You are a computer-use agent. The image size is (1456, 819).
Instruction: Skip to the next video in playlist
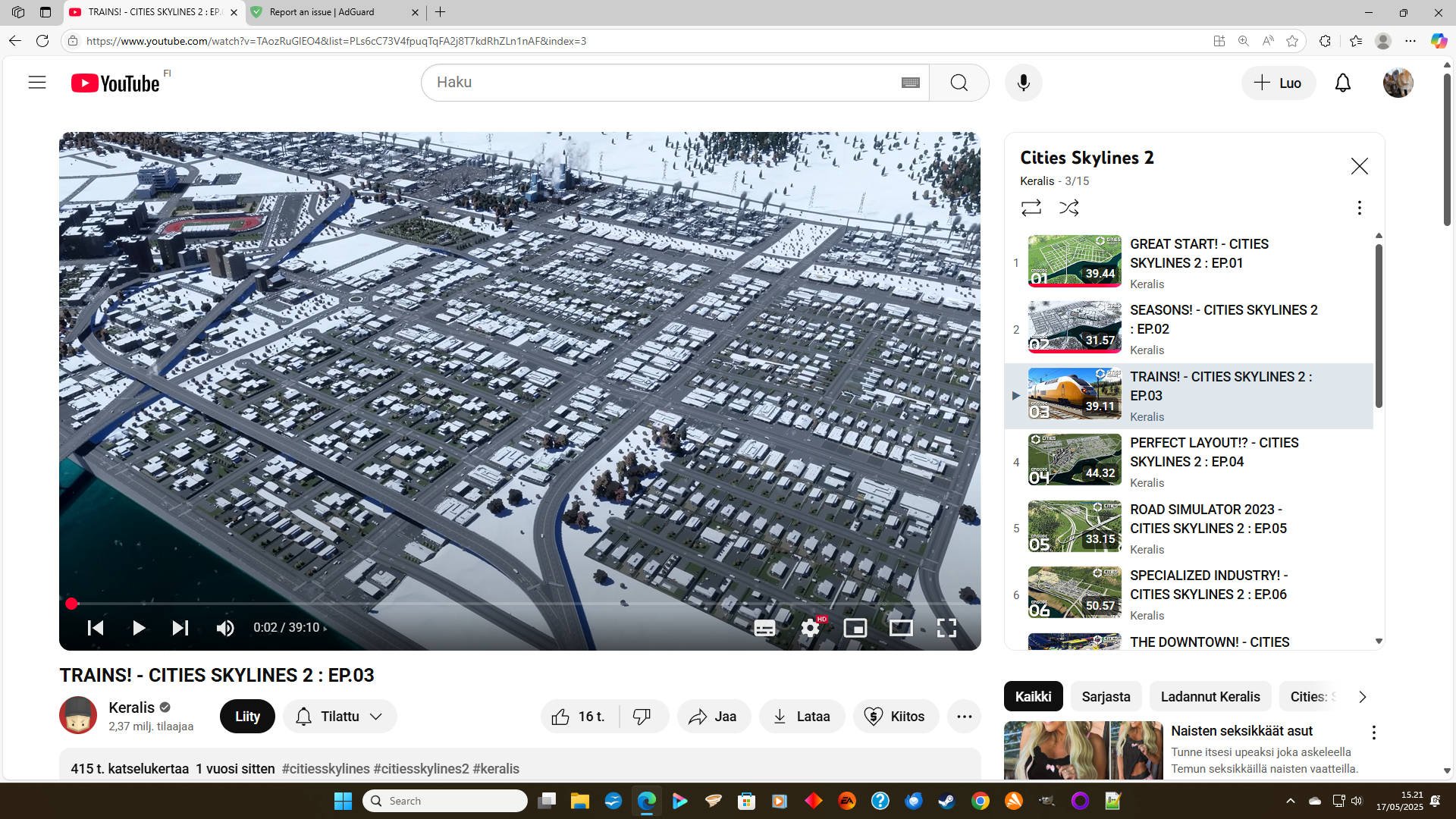click(x=180, y=628)
